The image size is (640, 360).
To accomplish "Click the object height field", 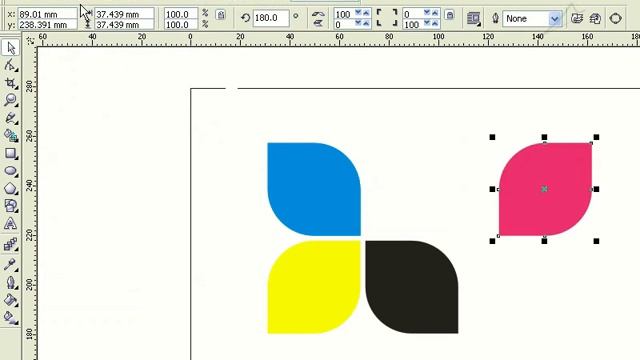I will point(124,24).
